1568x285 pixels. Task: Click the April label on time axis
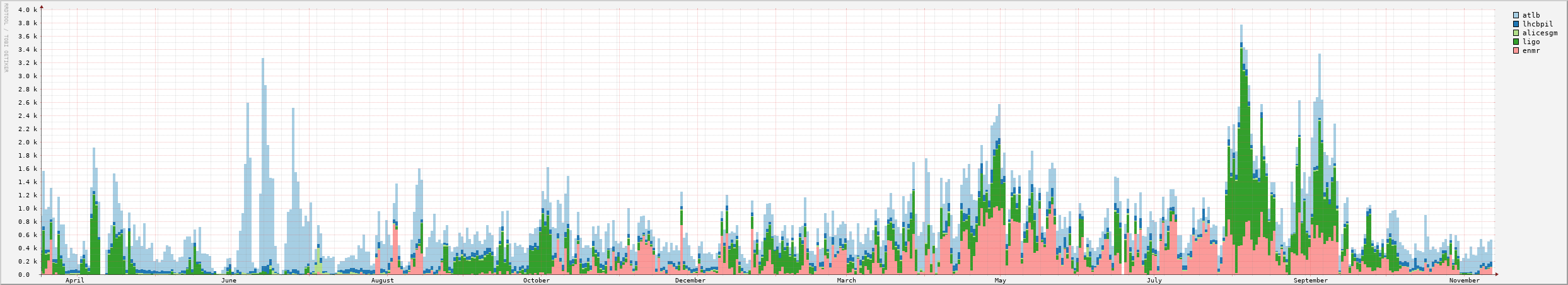(74, 281)
